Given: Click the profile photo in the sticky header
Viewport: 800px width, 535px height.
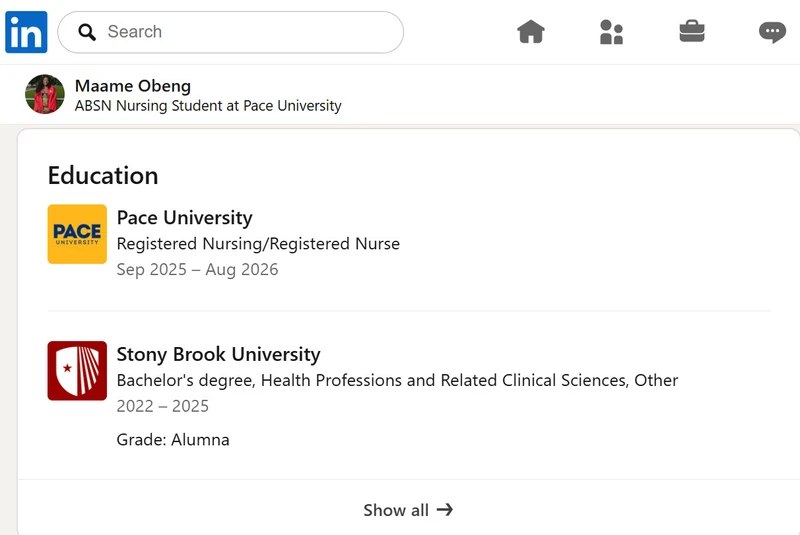Looking at the screenshot, I should (45, 94).
